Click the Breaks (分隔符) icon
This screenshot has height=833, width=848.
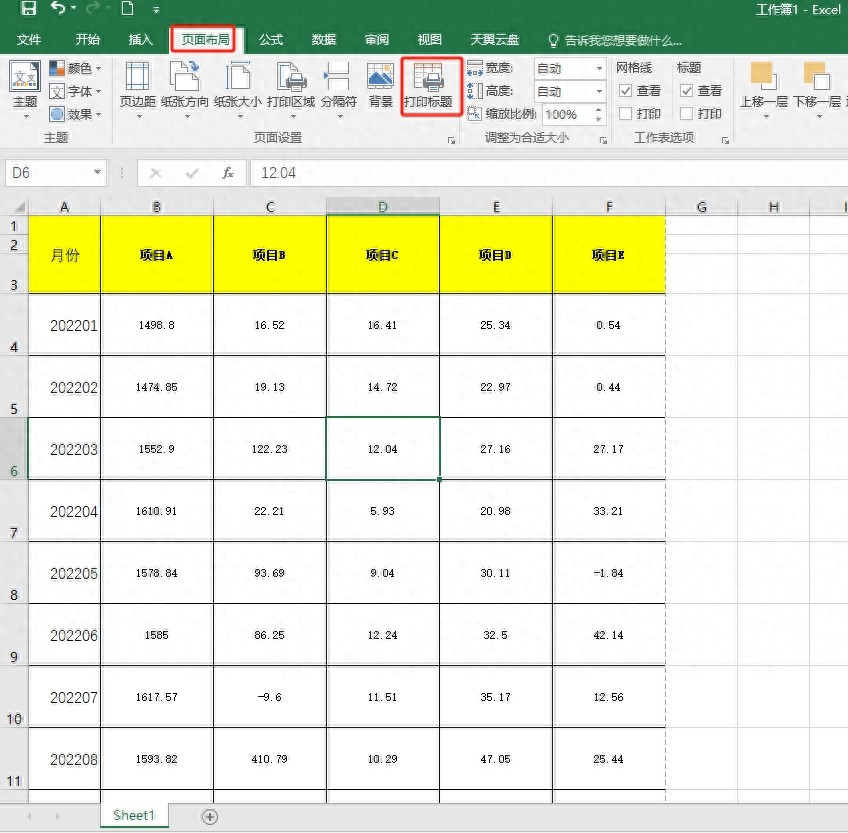coord(338,76)
